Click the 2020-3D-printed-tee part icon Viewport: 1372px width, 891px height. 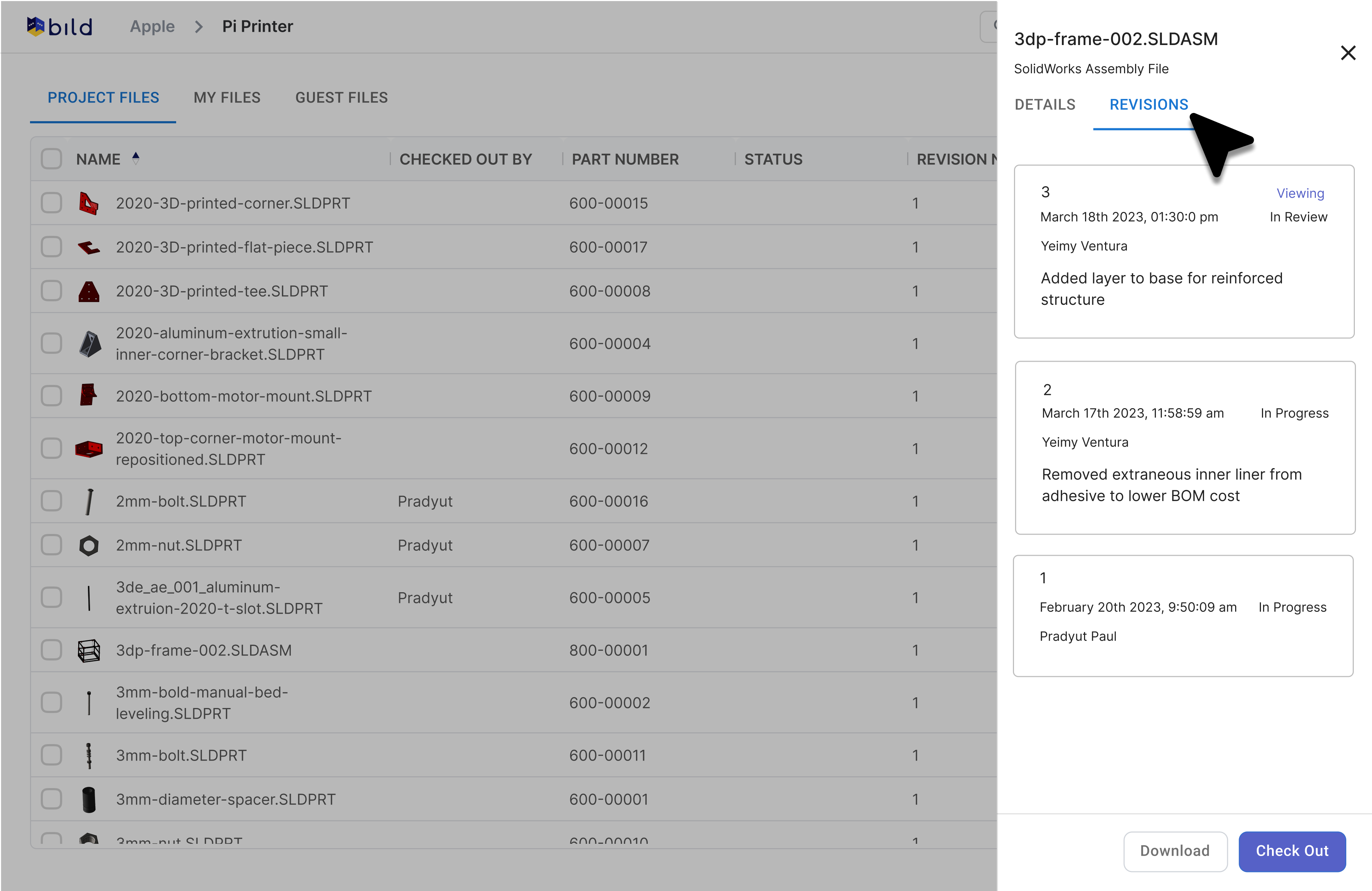88,291
